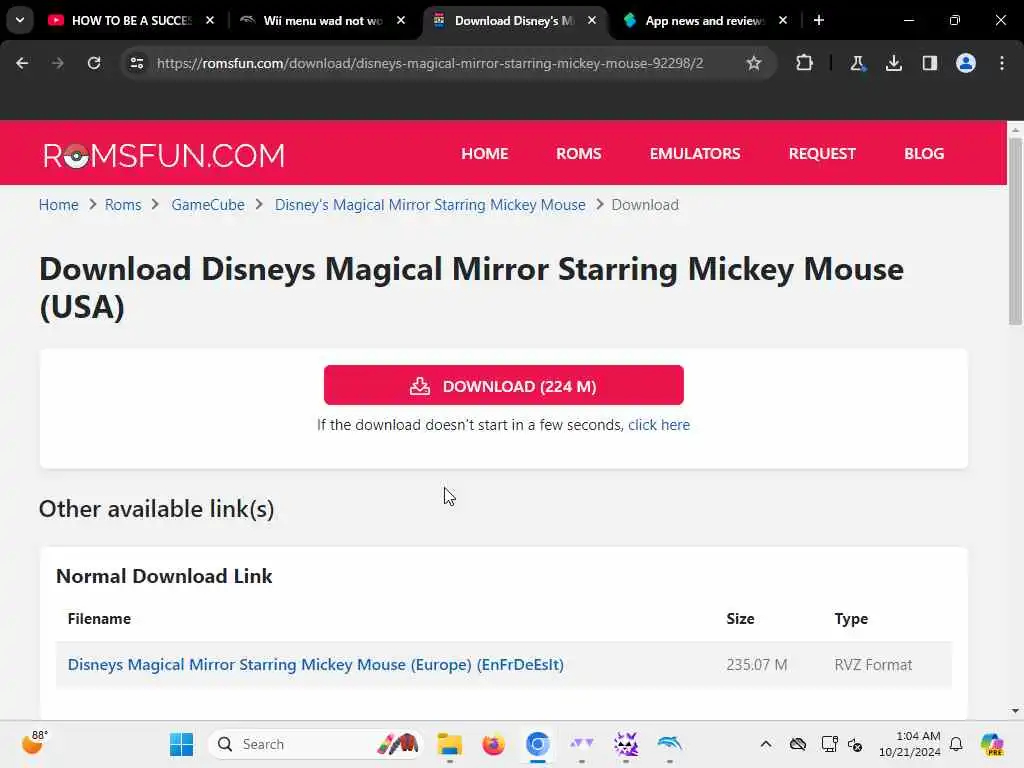Bookmark this page with the star
Image resolution: width=1024 pixels, height=768 pixels.
pyautogui.click(x=754, y=63)
